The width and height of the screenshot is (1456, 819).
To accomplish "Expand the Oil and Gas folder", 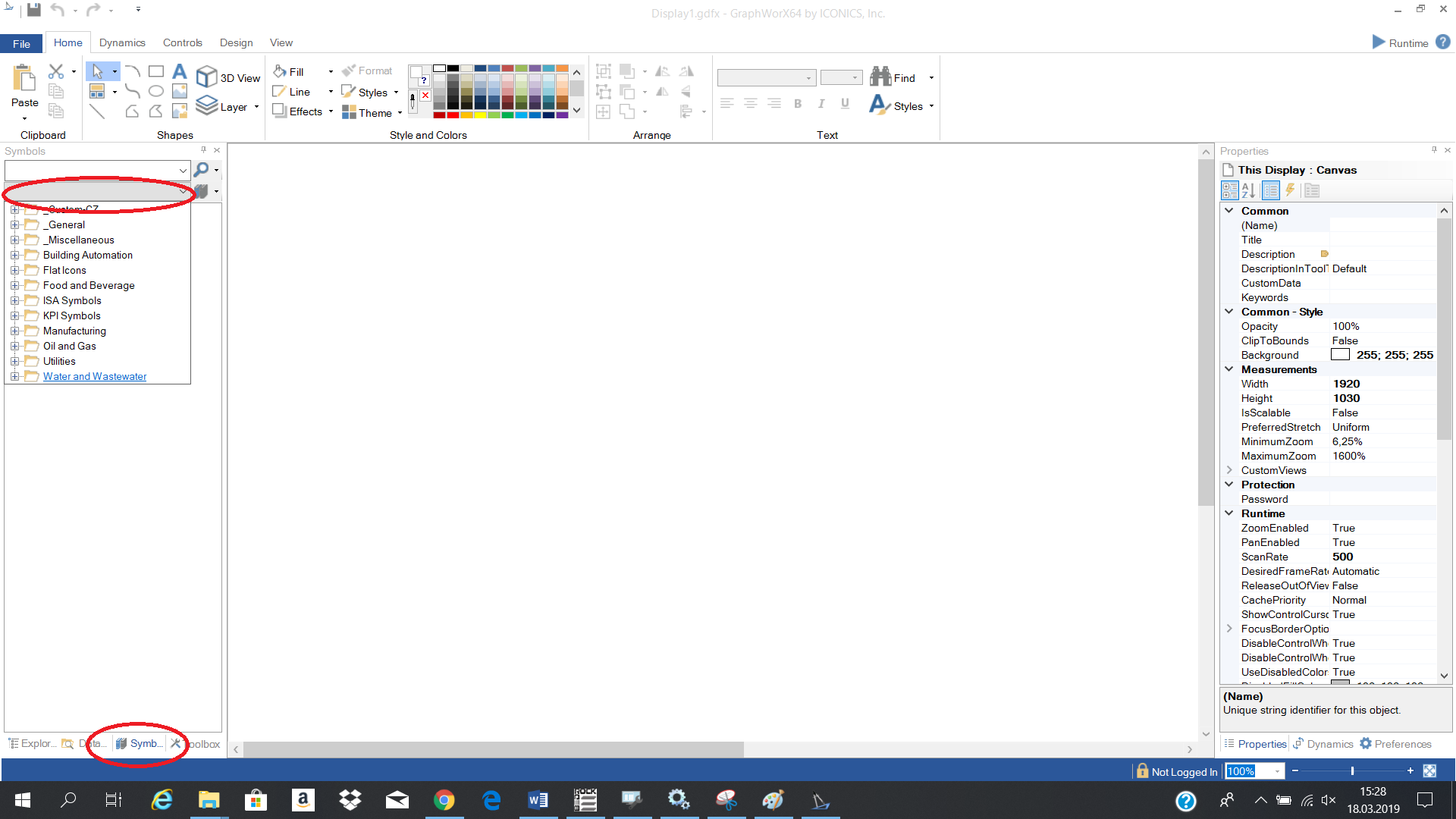I will [x=14, y=346].
